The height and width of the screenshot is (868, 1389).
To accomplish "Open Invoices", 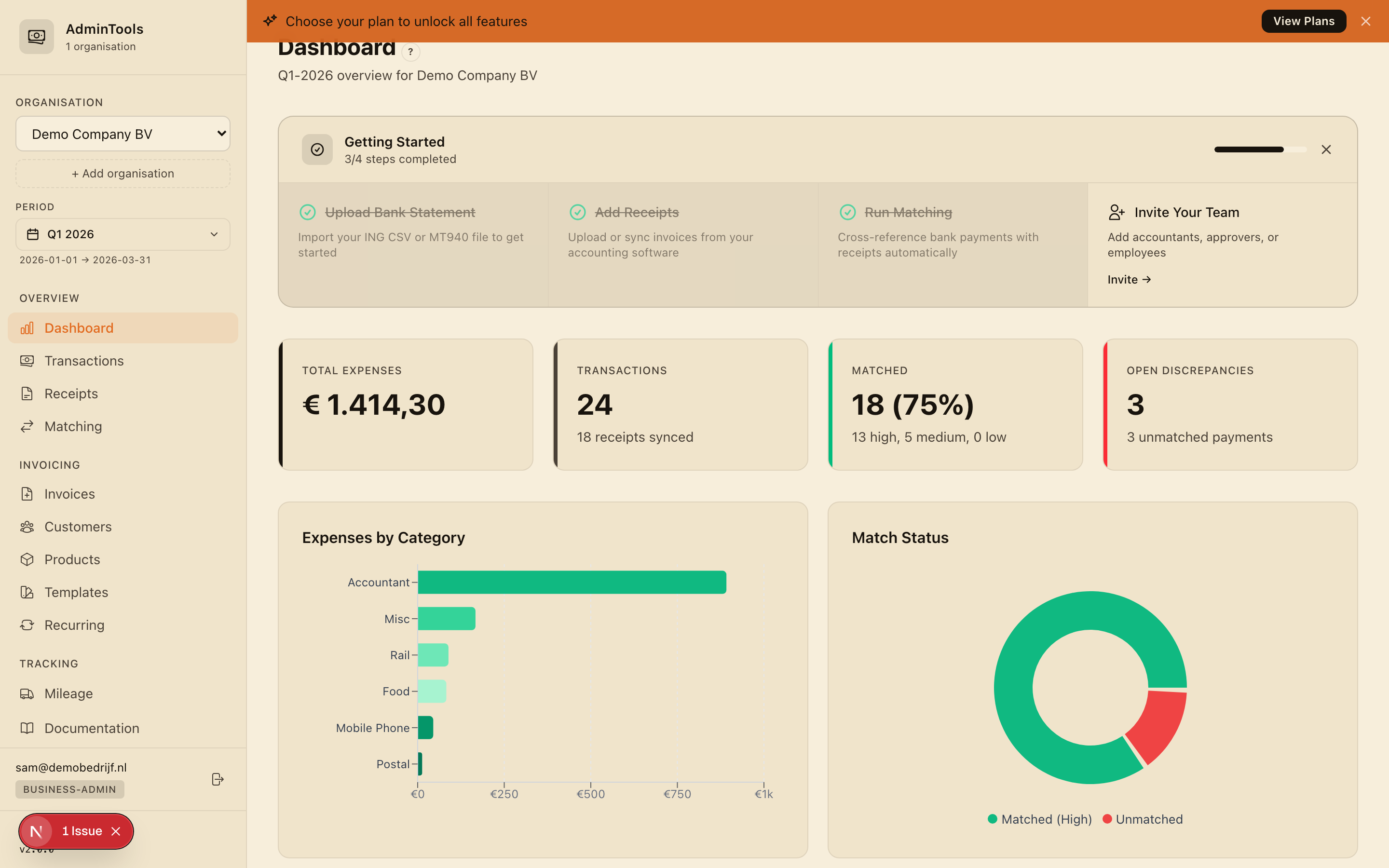I will tap(123, 494).
